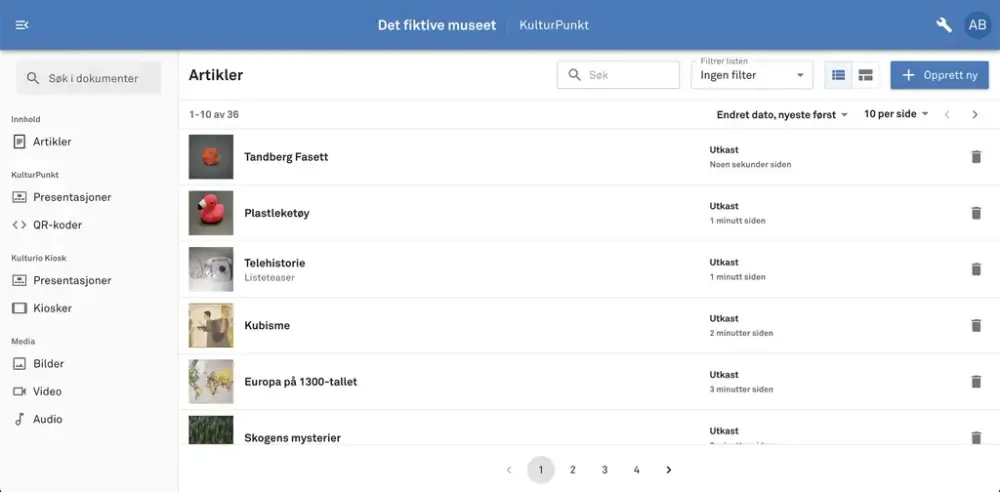1000x492 pixels.
Task: Expand the sort order dropdown
Action: [782, 115]
